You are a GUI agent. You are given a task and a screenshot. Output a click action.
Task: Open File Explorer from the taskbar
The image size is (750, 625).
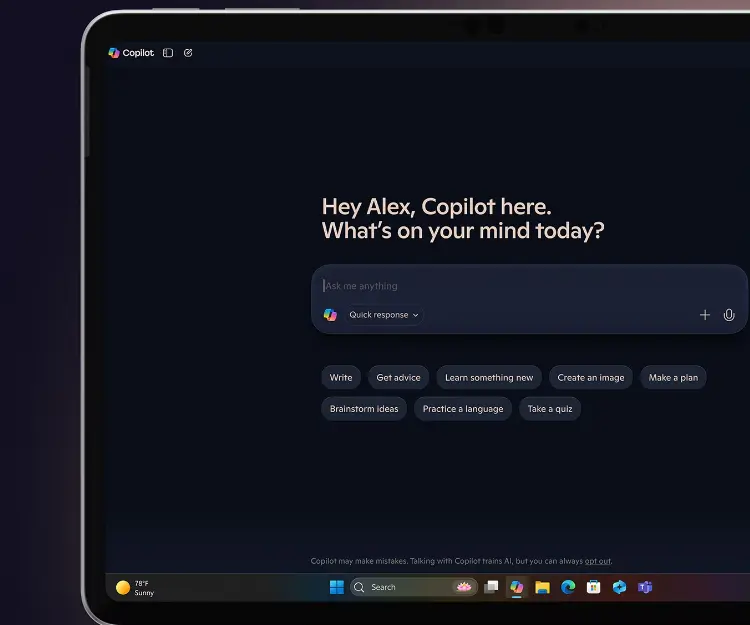pos(542,587)
